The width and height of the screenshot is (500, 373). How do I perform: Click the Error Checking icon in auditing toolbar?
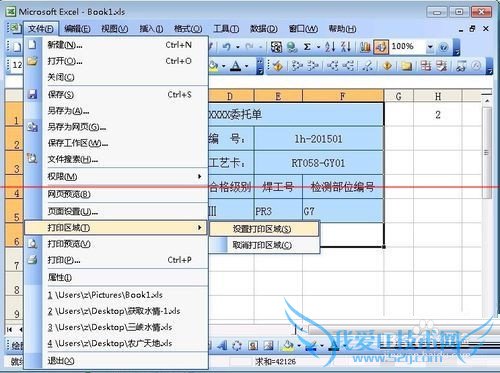click(x=278, y=66)
